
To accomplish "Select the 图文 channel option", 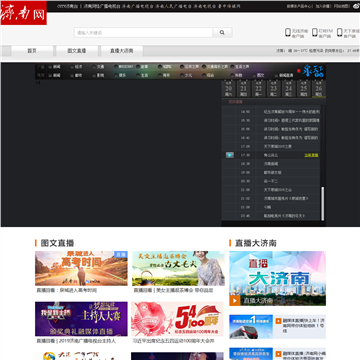I will pos(258,75).
